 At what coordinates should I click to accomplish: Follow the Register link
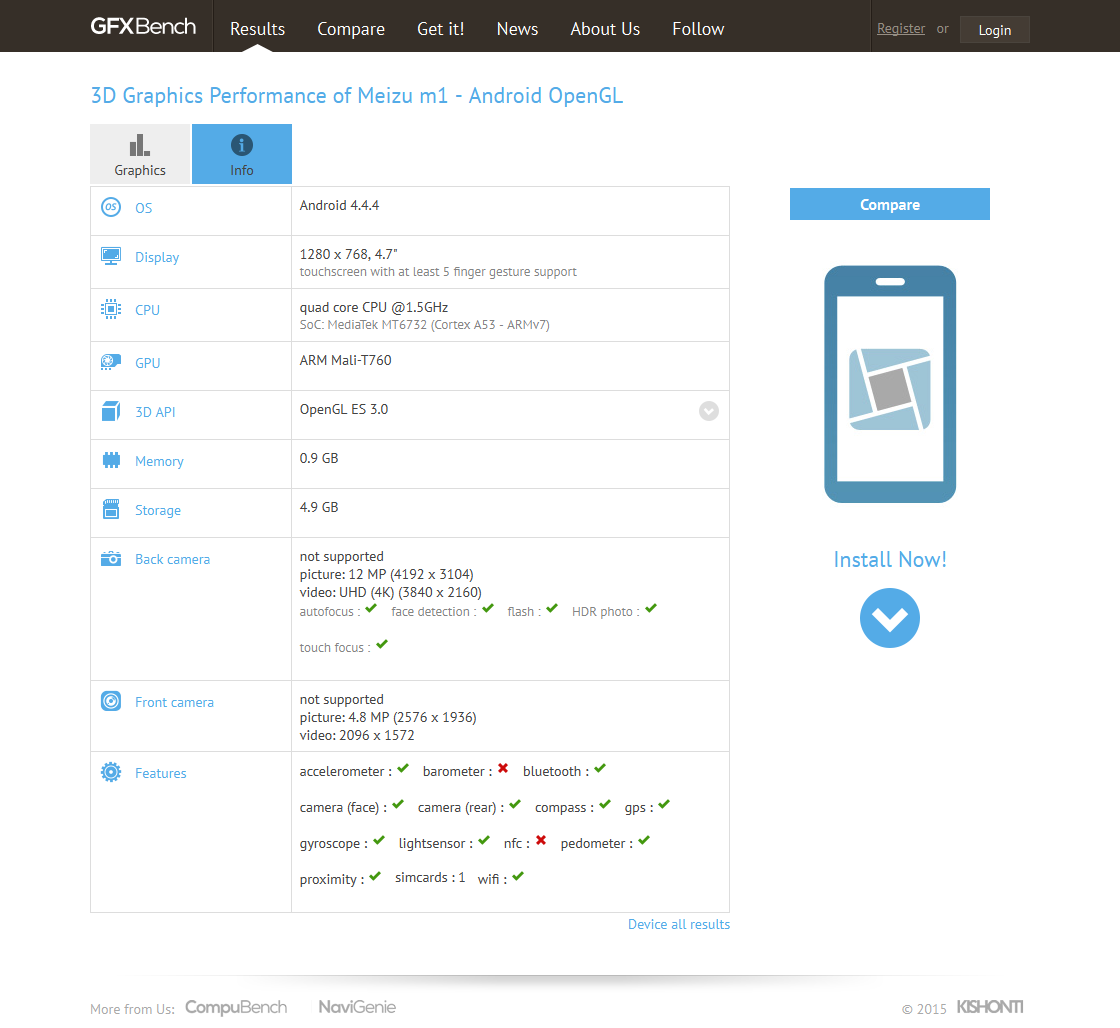(901, 29)
